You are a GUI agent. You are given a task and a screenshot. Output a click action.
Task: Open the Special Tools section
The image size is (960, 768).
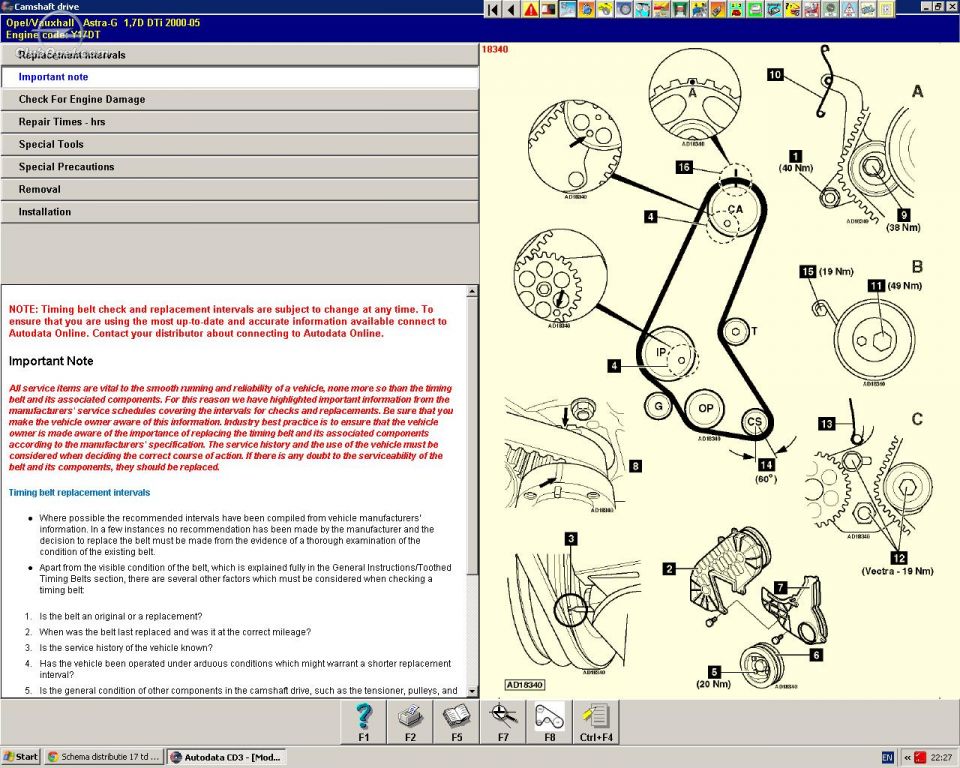tap(239, 145)
